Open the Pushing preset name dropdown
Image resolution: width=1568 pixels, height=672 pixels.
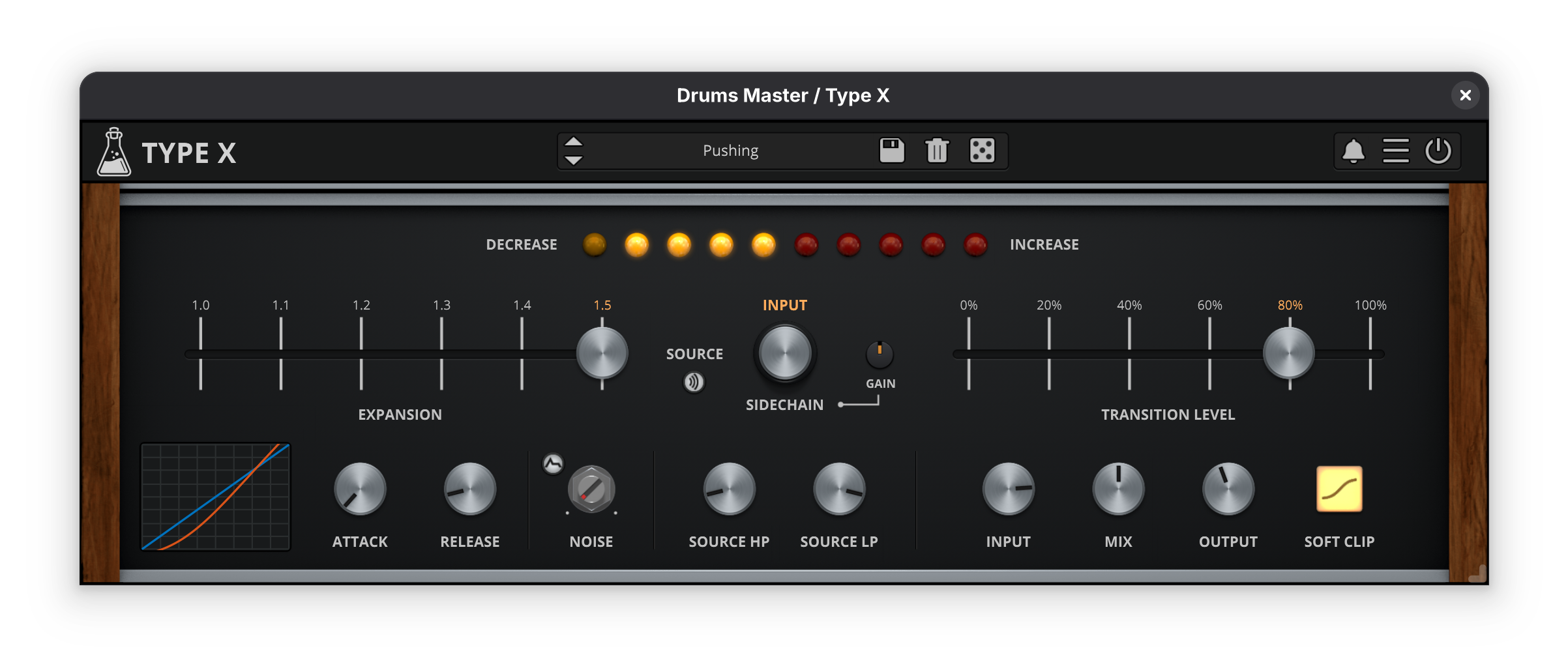(730, 151)
